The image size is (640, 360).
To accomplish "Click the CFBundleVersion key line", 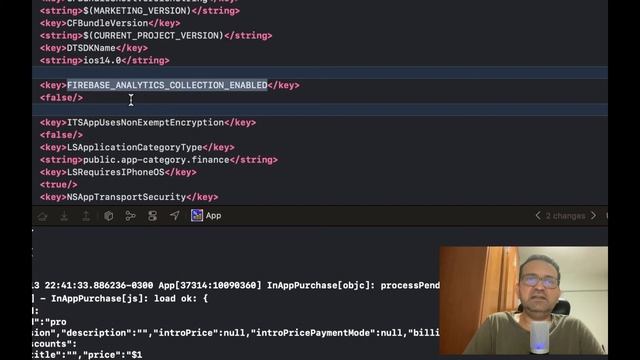I will pyautogui.click(x=110, y=23).
